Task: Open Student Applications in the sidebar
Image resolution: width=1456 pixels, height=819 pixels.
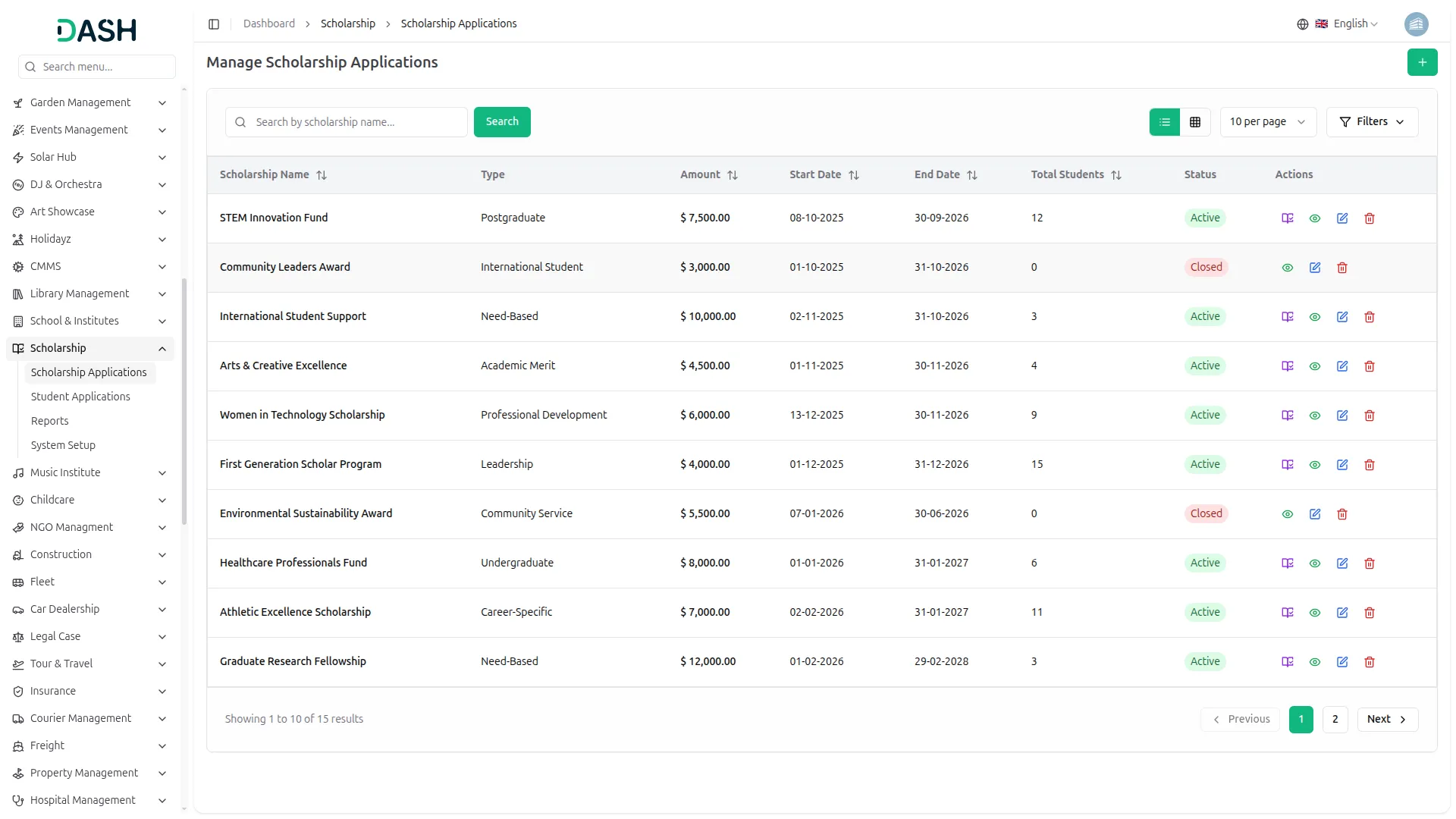Action: tap(80, 397)
